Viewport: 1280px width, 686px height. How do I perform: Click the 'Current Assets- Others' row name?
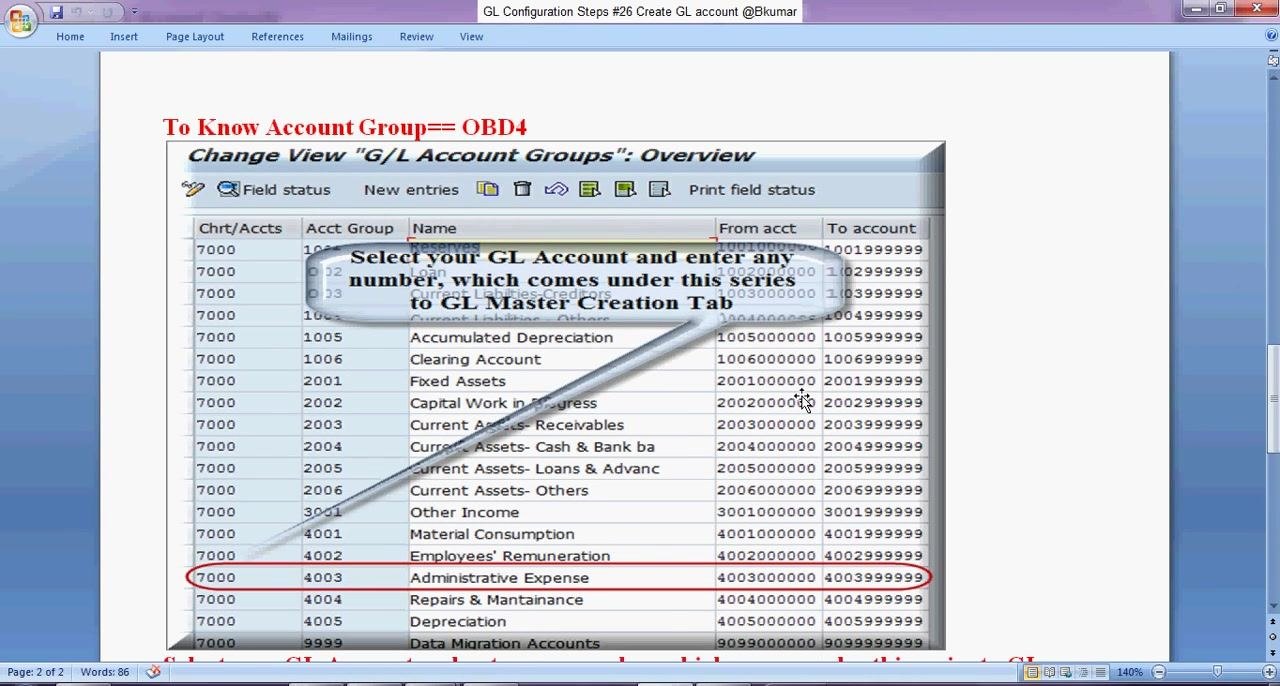(499, 490)
